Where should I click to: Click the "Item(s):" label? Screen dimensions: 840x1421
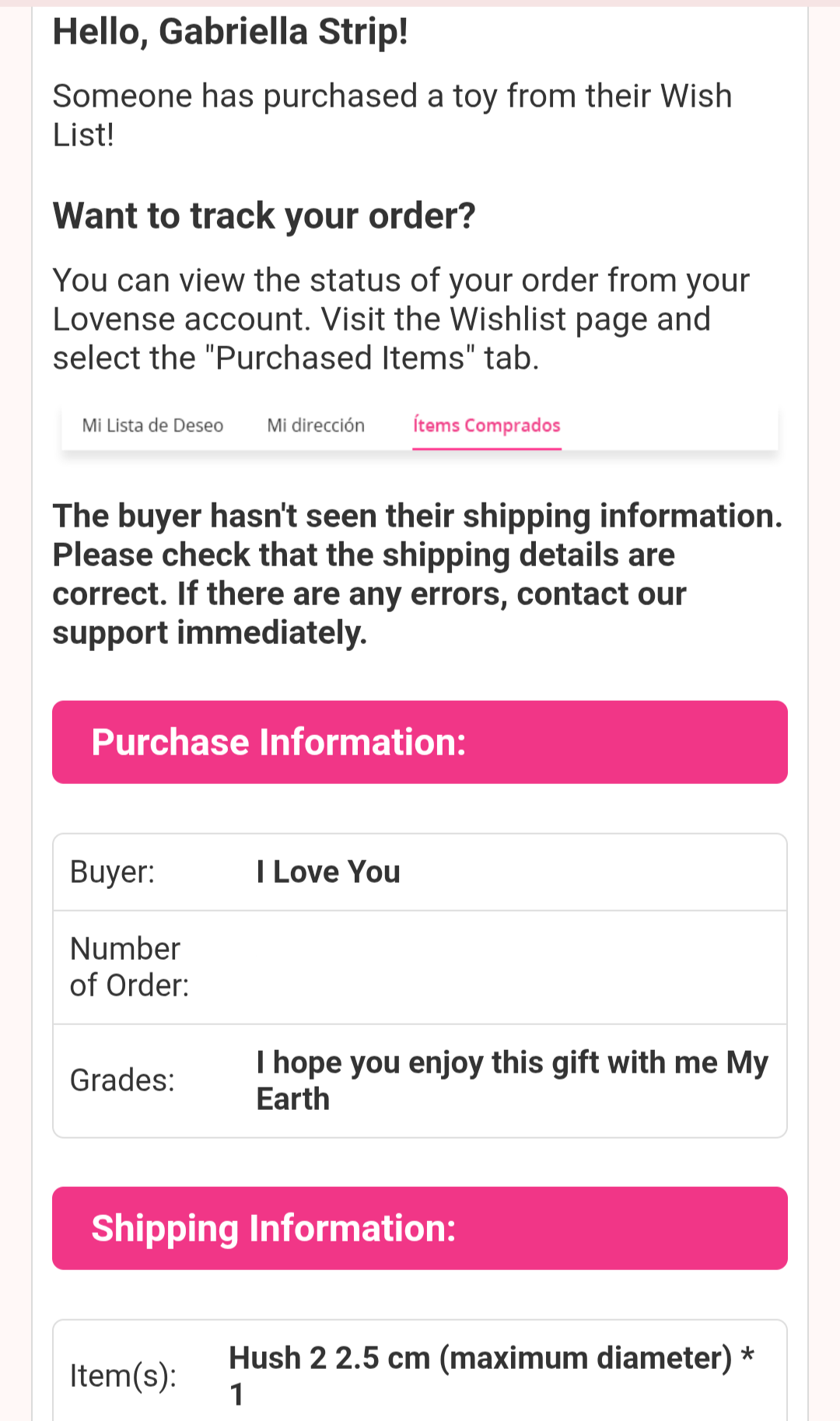tap(123, 1375)
